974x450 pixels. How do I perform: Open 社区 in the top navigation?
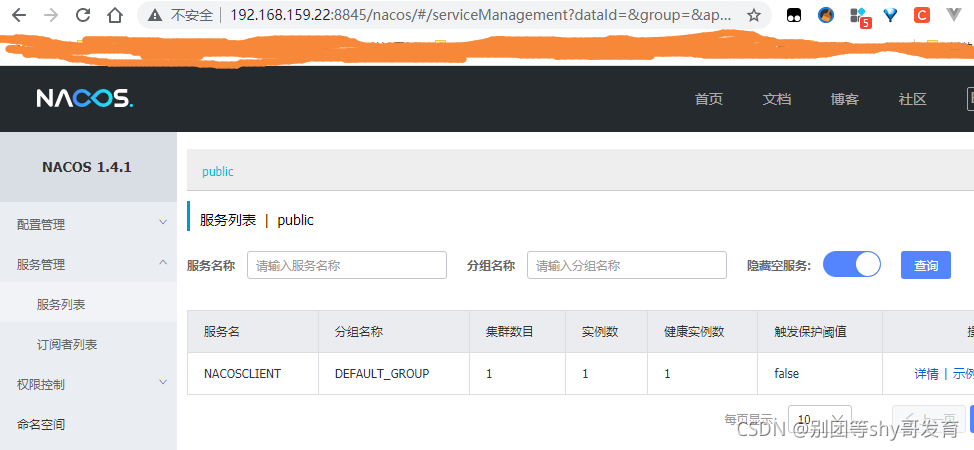pyautogui.click(x=913, y=99)
